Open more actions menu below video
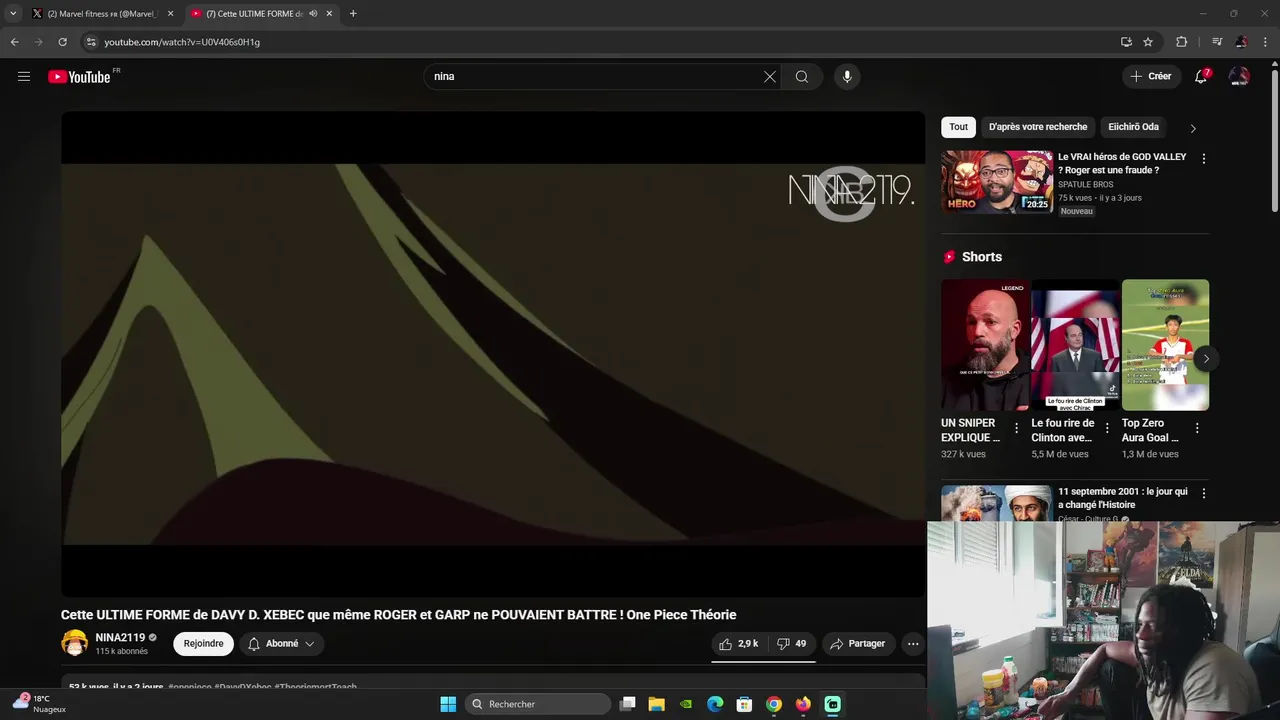The image size is (1280, 720). 913,644
